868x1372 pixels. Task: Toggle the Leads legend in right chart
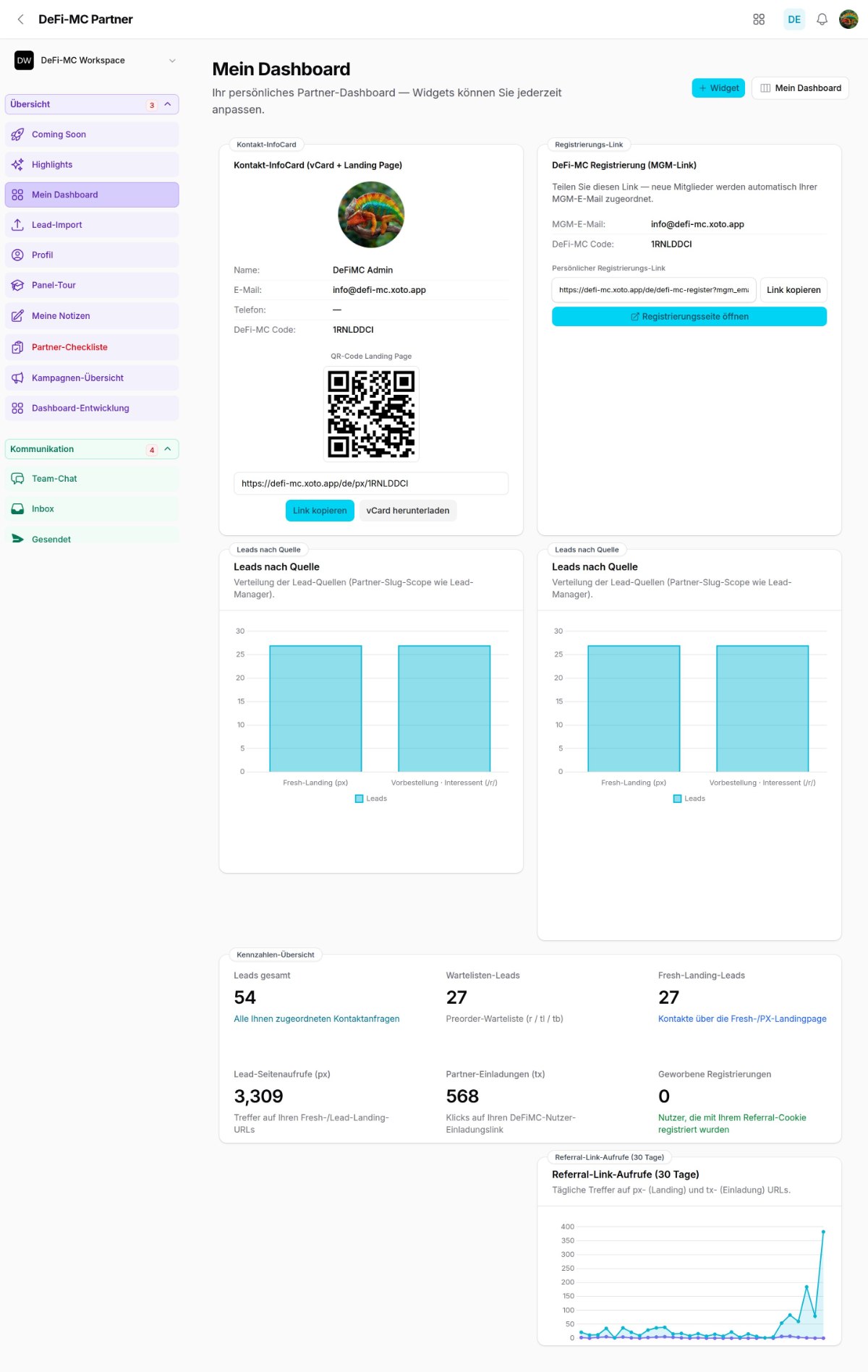click(689, 798)
